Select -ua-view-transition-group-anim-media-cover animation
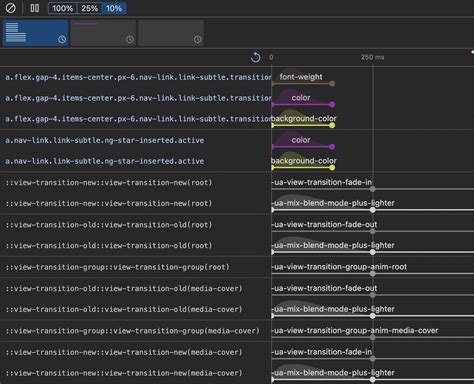Image resolution: width=474 pixels, height=384 pixels. (x=355, y=330)
